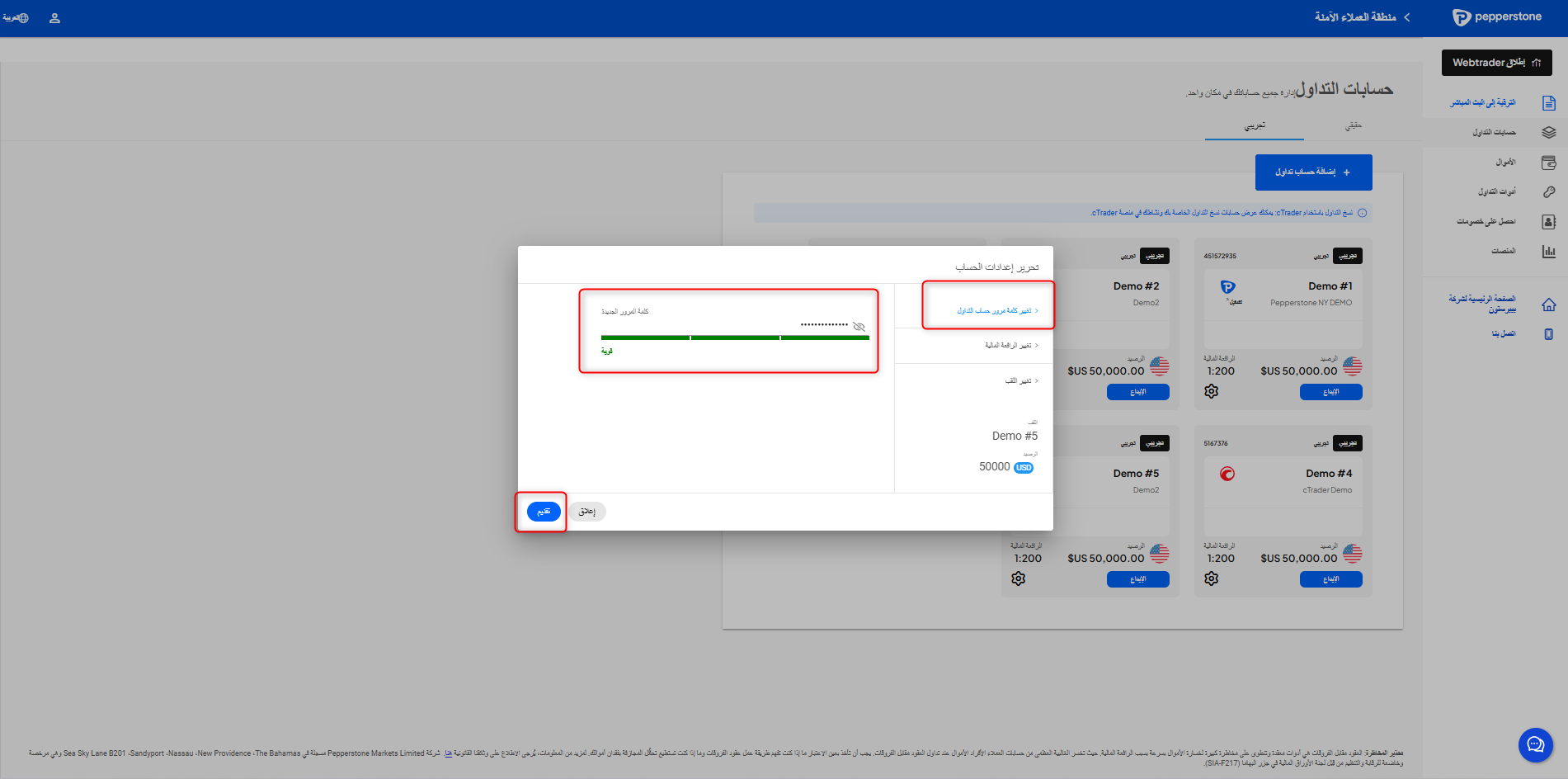The height and width of the screenshot is (779, 1568).
Task: Expand تغيير اللقب option in dialog
Action: point(1021,381)
